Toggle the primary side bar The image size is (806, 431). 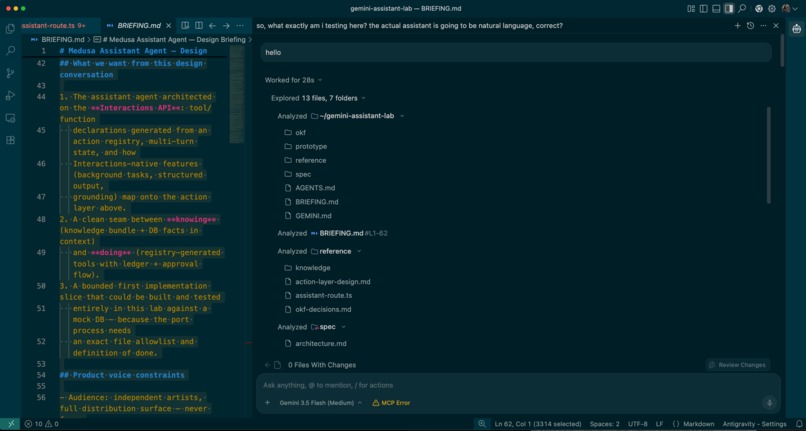pyautogui.click(x=704, y=9)
